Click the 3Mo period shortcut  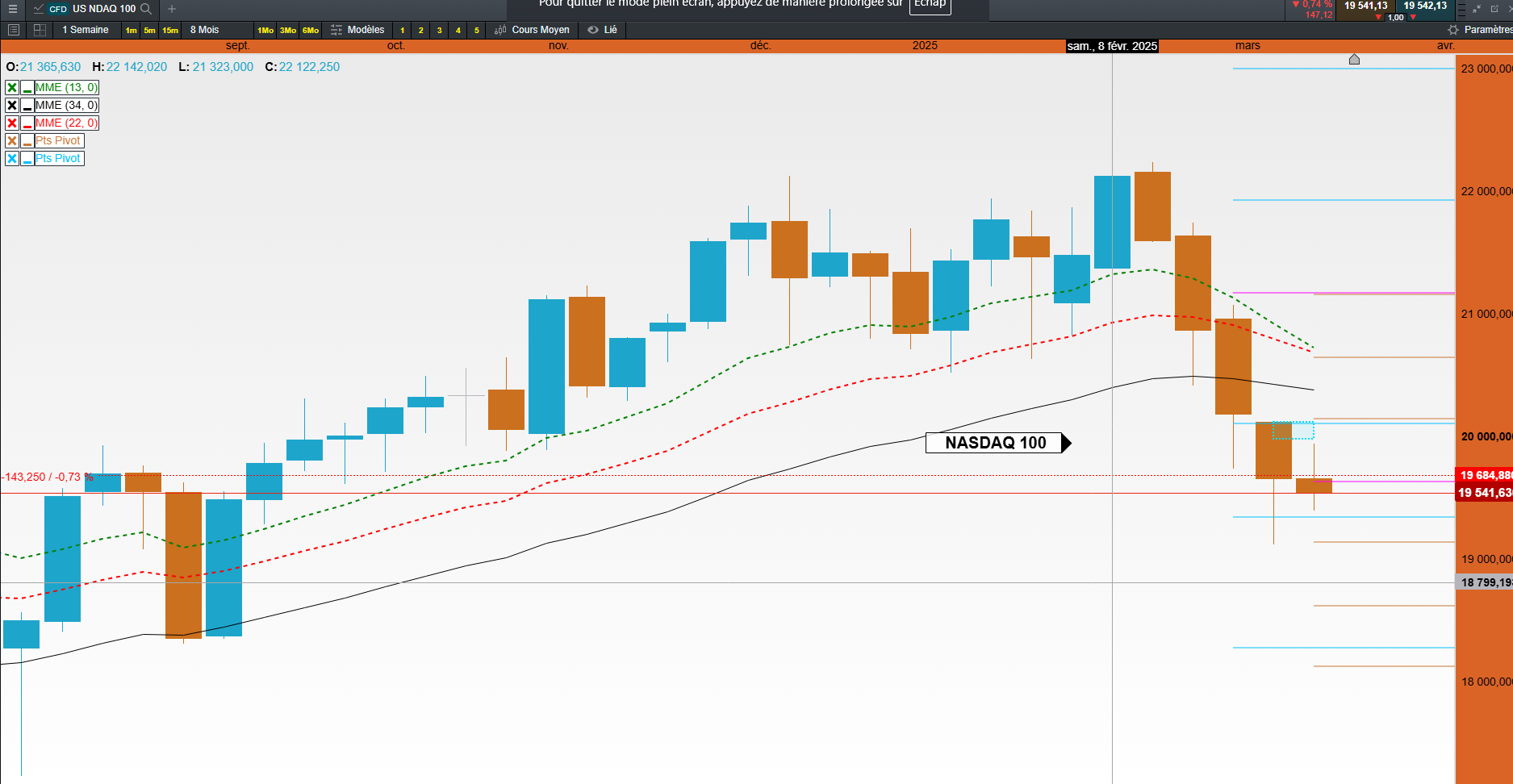tap(288, 31)
